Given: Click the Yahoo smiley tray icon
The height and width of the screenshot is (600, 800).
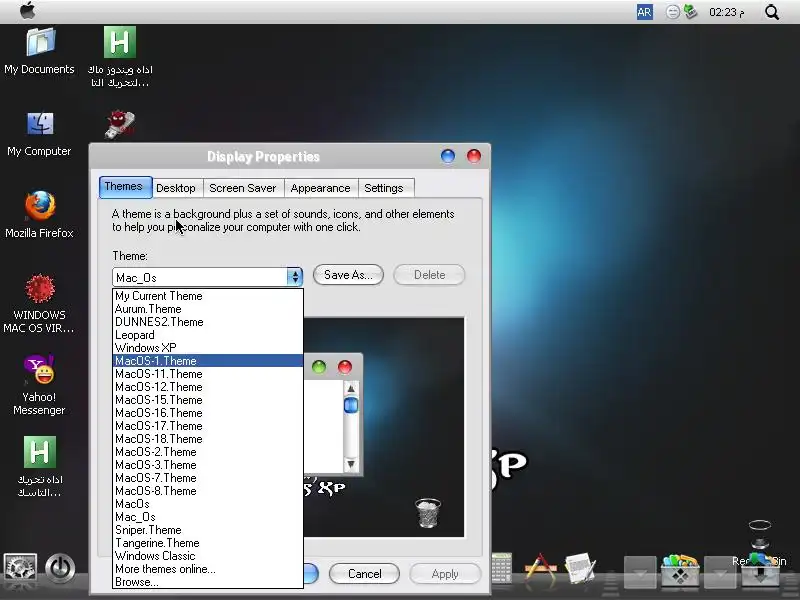Looking at the screenshot, I should point(673,12).
